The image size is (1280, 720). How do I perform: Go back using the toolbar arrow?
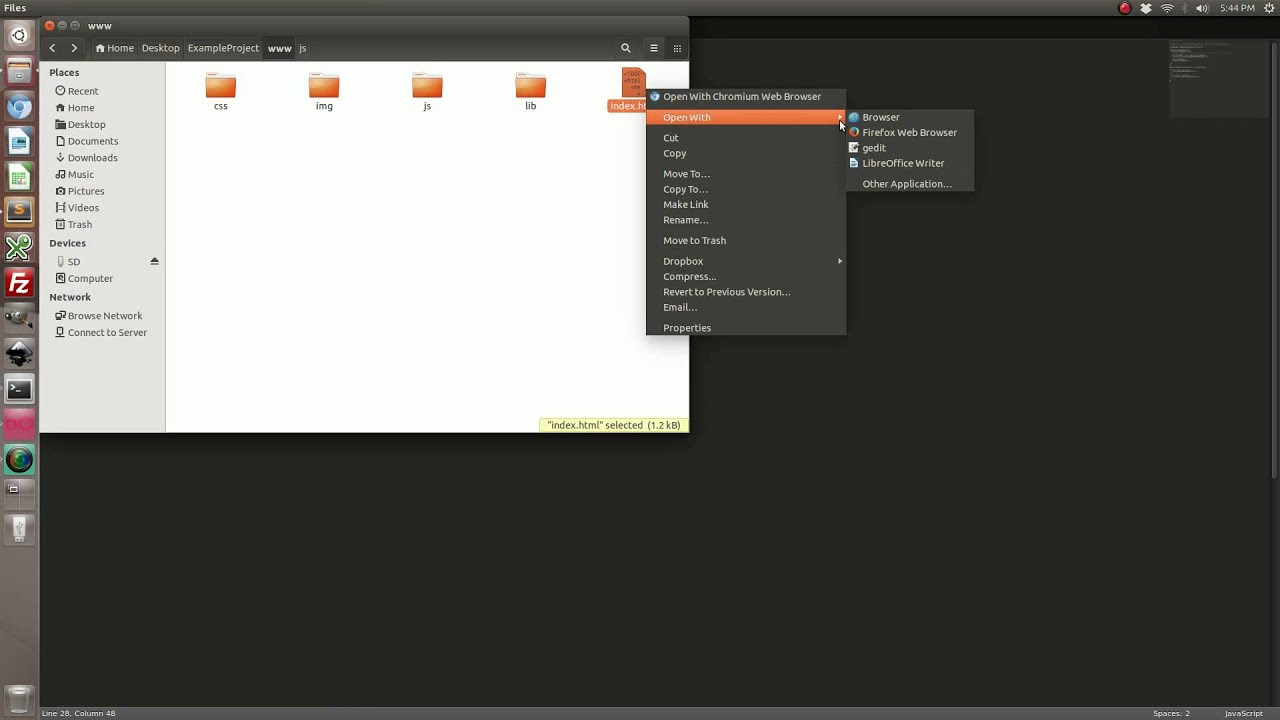52,48
